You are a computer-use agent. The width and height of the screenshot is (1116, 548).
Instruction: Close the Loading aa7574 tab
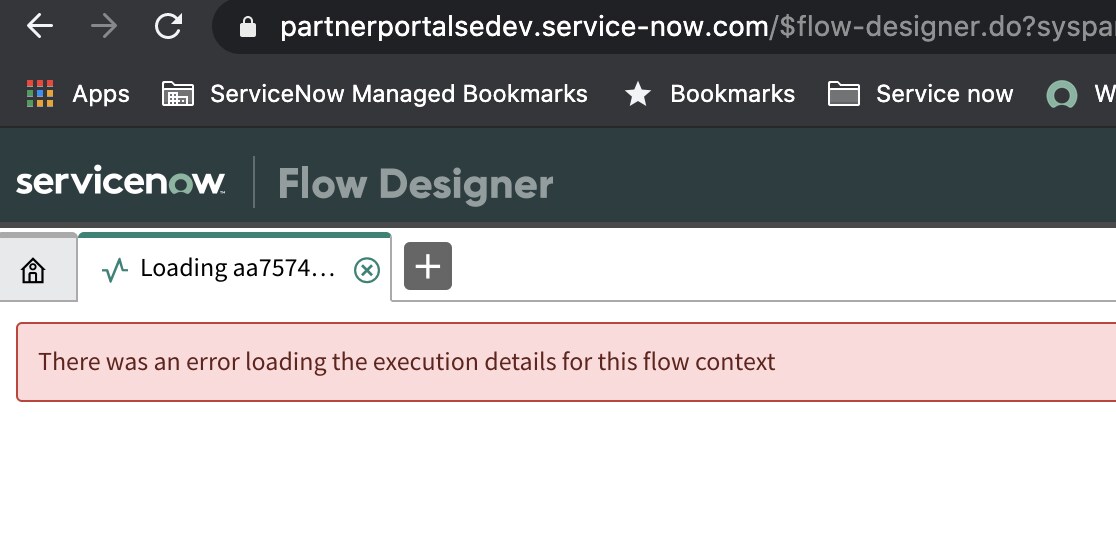pyautogui.click(x=367, y=269)
